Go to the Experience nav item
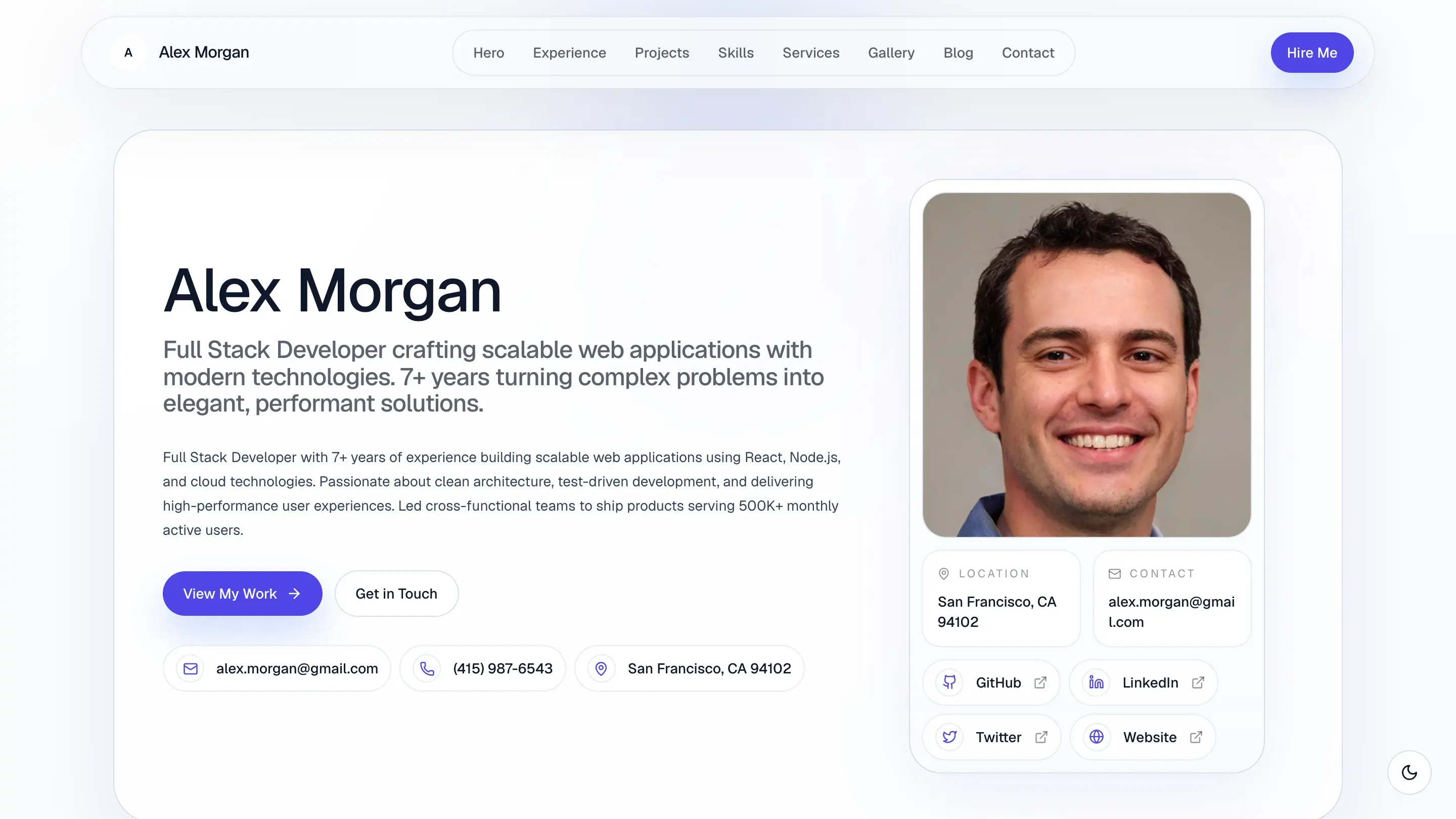 tap(569, 53)
